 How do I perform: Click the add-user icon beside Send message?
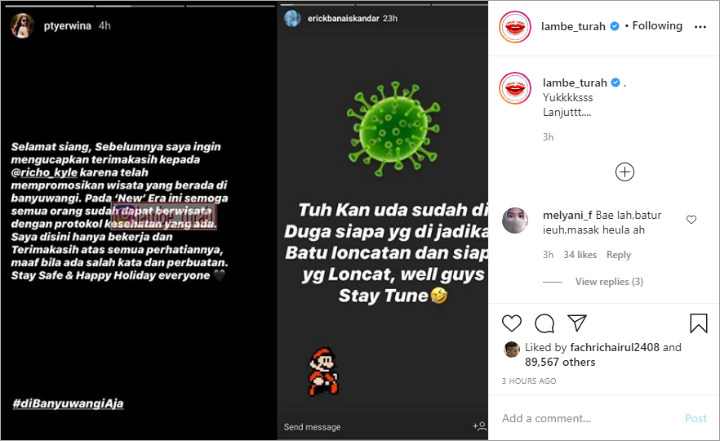480,426
